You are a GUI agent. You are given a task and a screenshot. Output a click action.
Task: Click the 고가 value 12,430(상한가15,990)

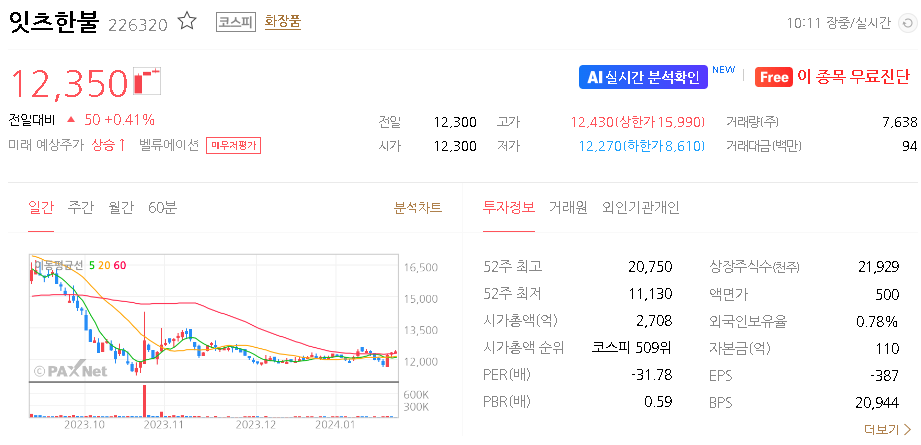click(637, 122)
